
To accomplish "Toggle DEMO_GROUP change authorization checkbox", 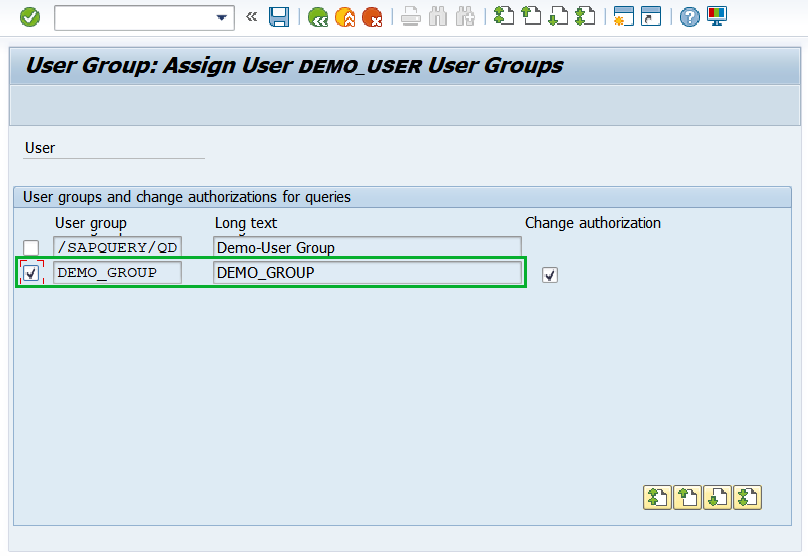I will [x=550, y=275].
